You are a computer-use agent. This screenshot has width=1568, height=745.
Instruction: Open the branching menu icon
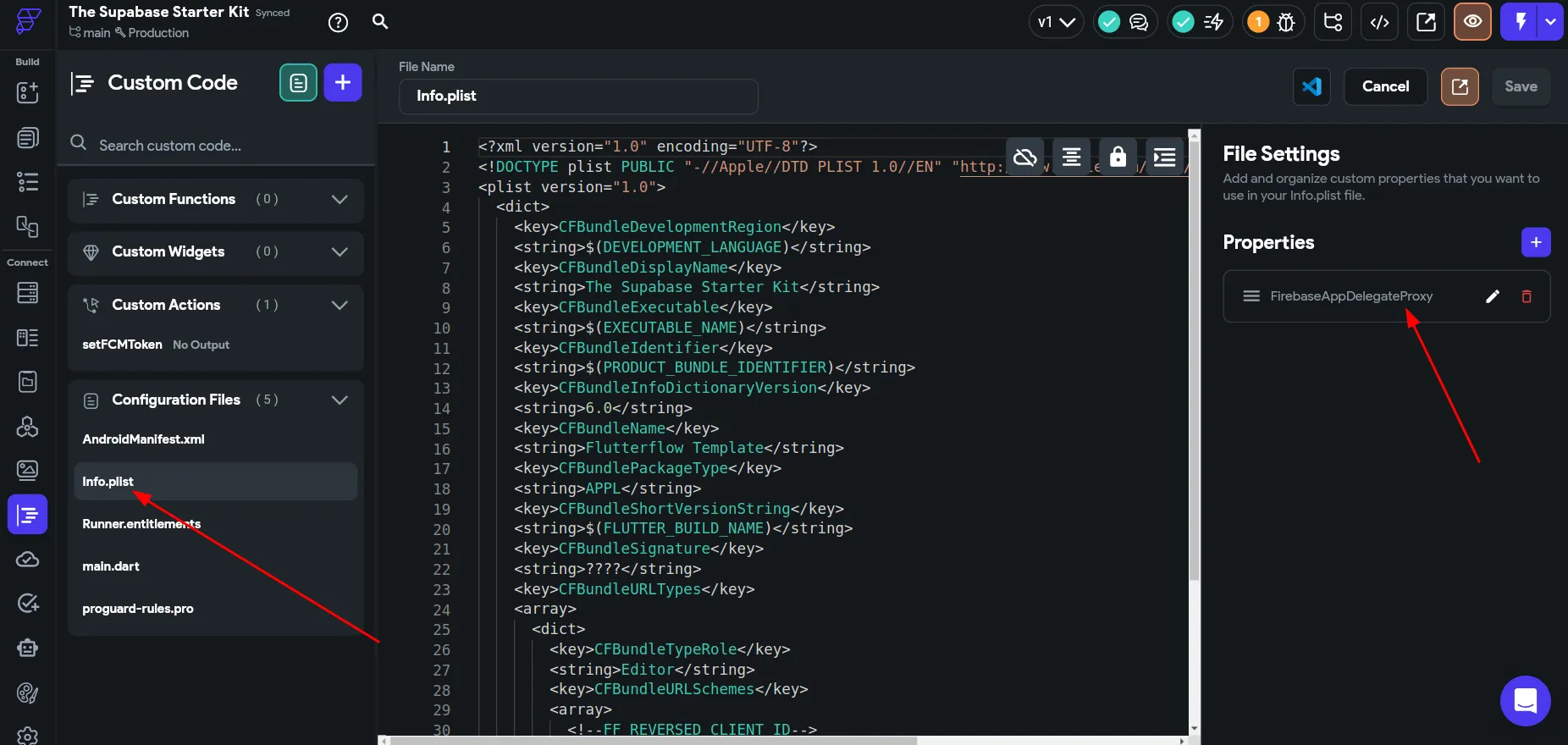(1333, 22)
